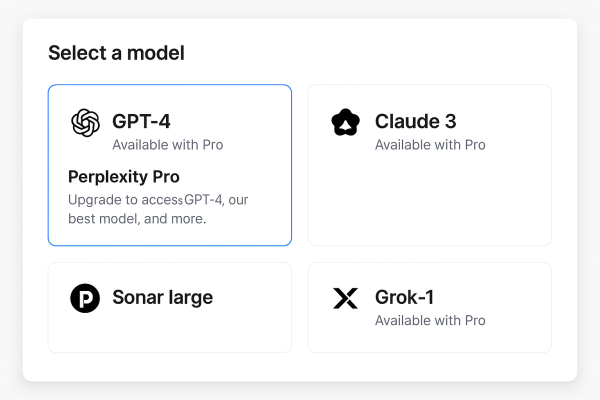The height and width of the screenshot is (400, 600).
Task: Click the Claude 3 starburst icon
Action: click(345, 123)
